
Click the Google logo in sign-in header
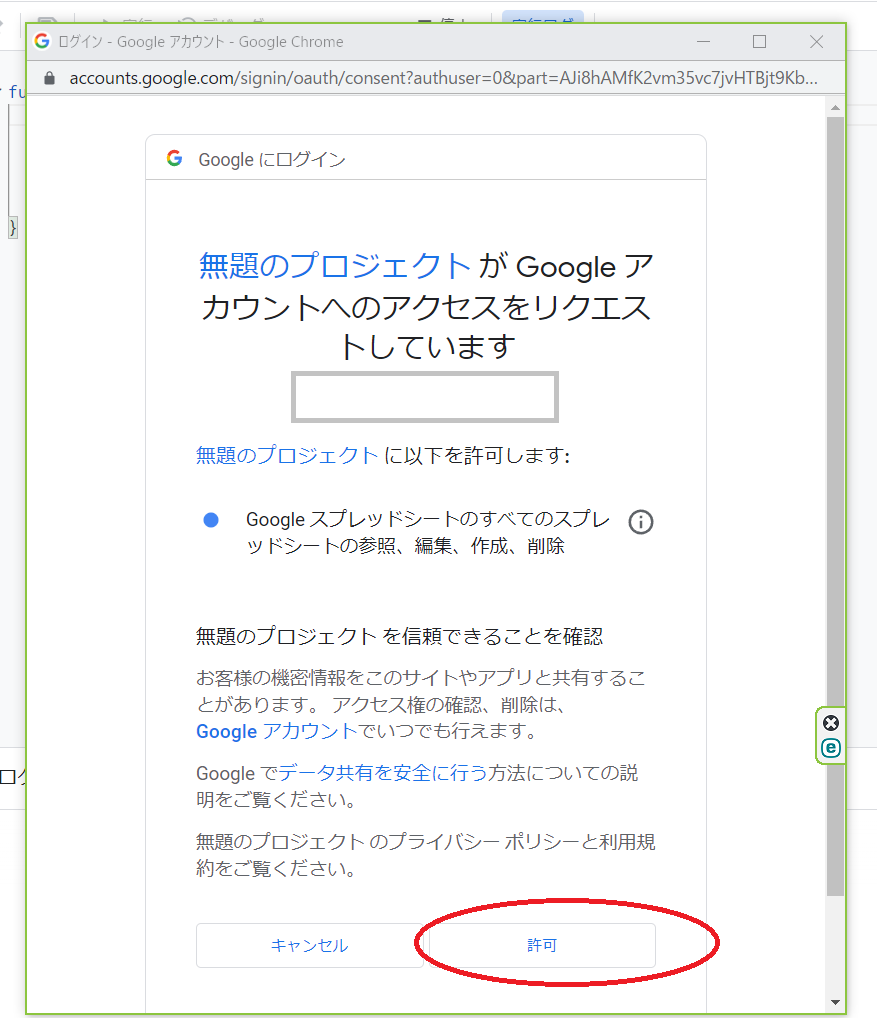coord(175,159)
